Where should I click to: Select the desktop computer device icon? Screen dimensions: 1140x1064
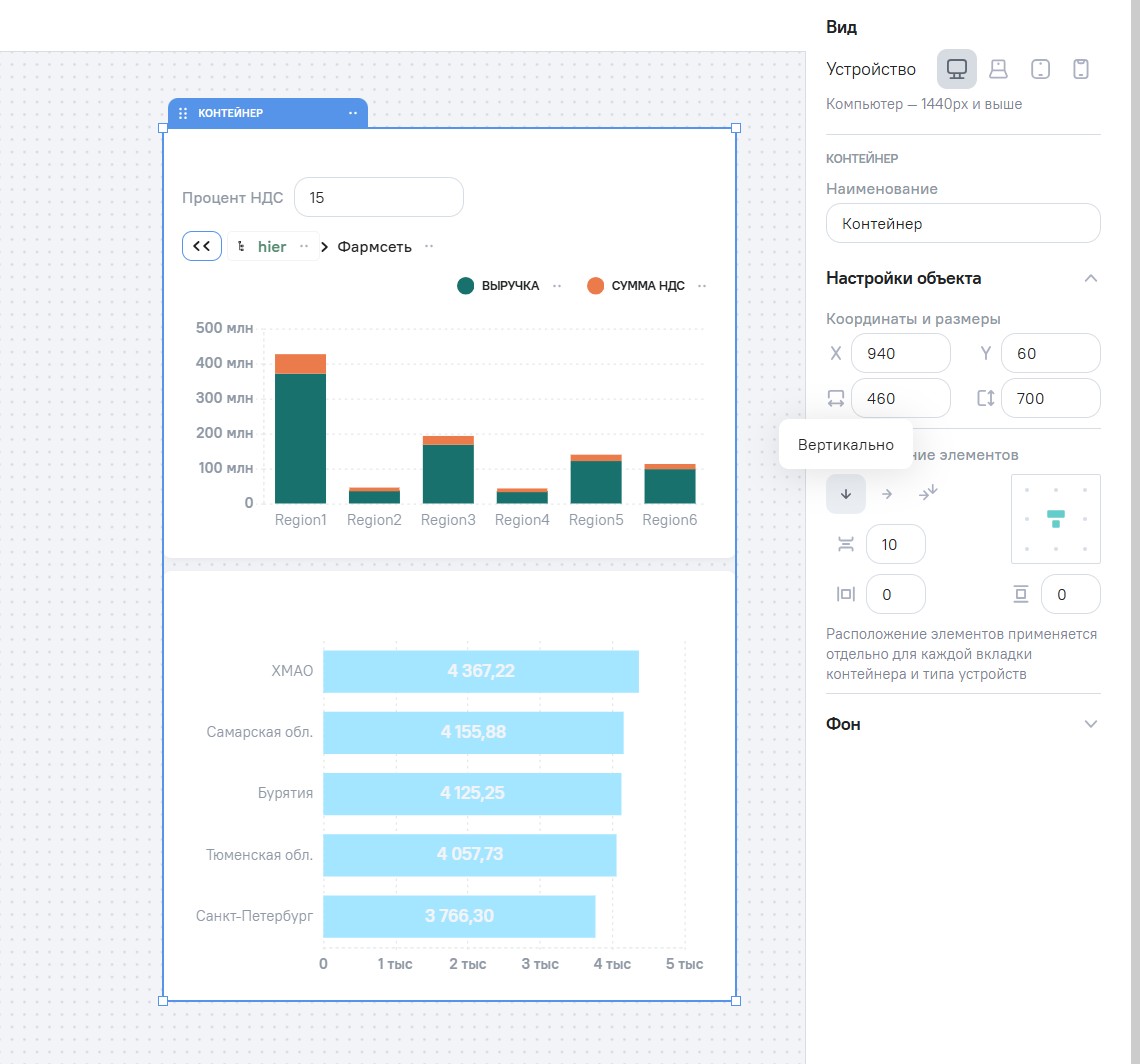(x=957, y=69)
